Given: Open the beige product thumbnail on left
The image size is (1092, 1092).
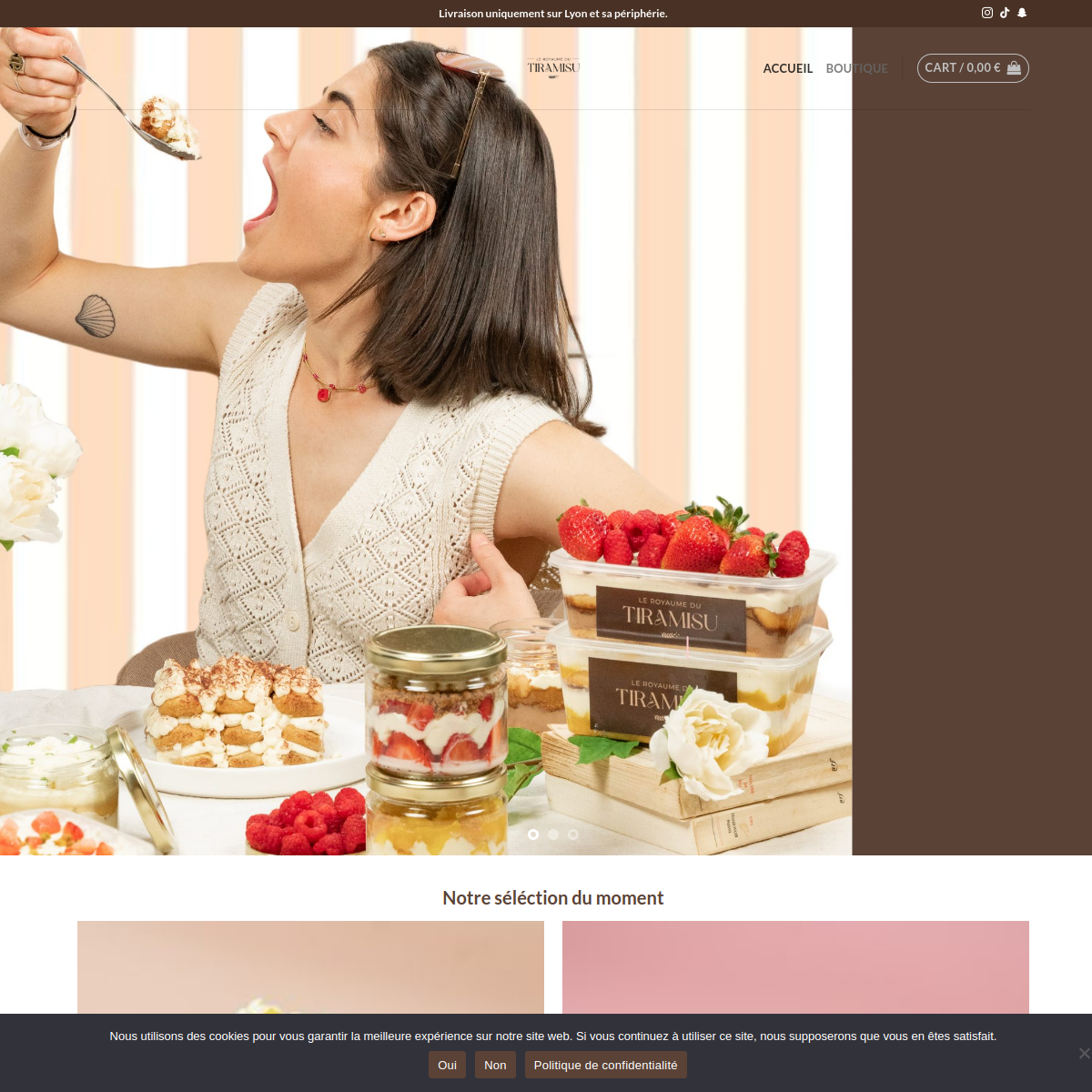Looking at the screenshot, I should point(310,966).
